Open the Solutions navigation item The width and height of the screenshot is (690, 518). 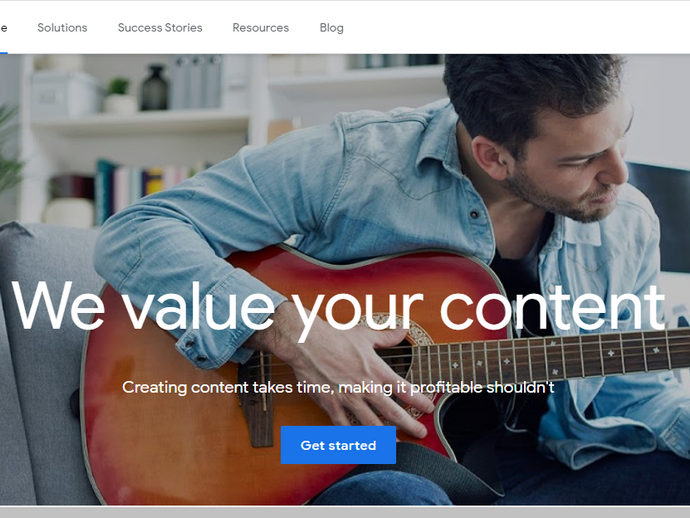pos(62,28)
